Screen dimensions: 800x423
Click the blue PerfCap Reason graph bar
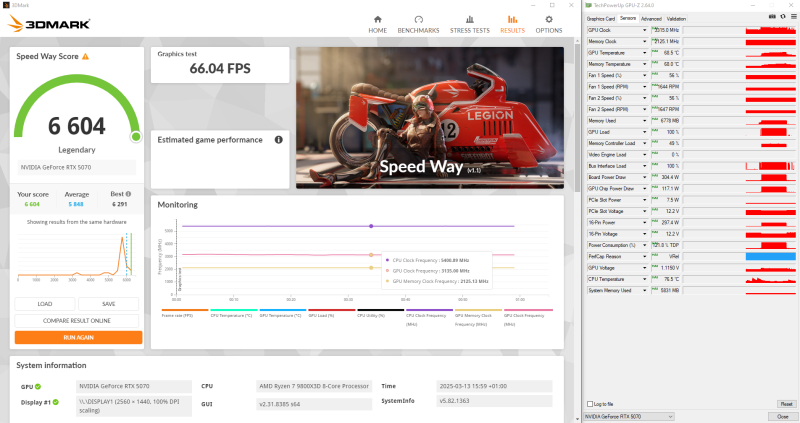pos(770,256)
